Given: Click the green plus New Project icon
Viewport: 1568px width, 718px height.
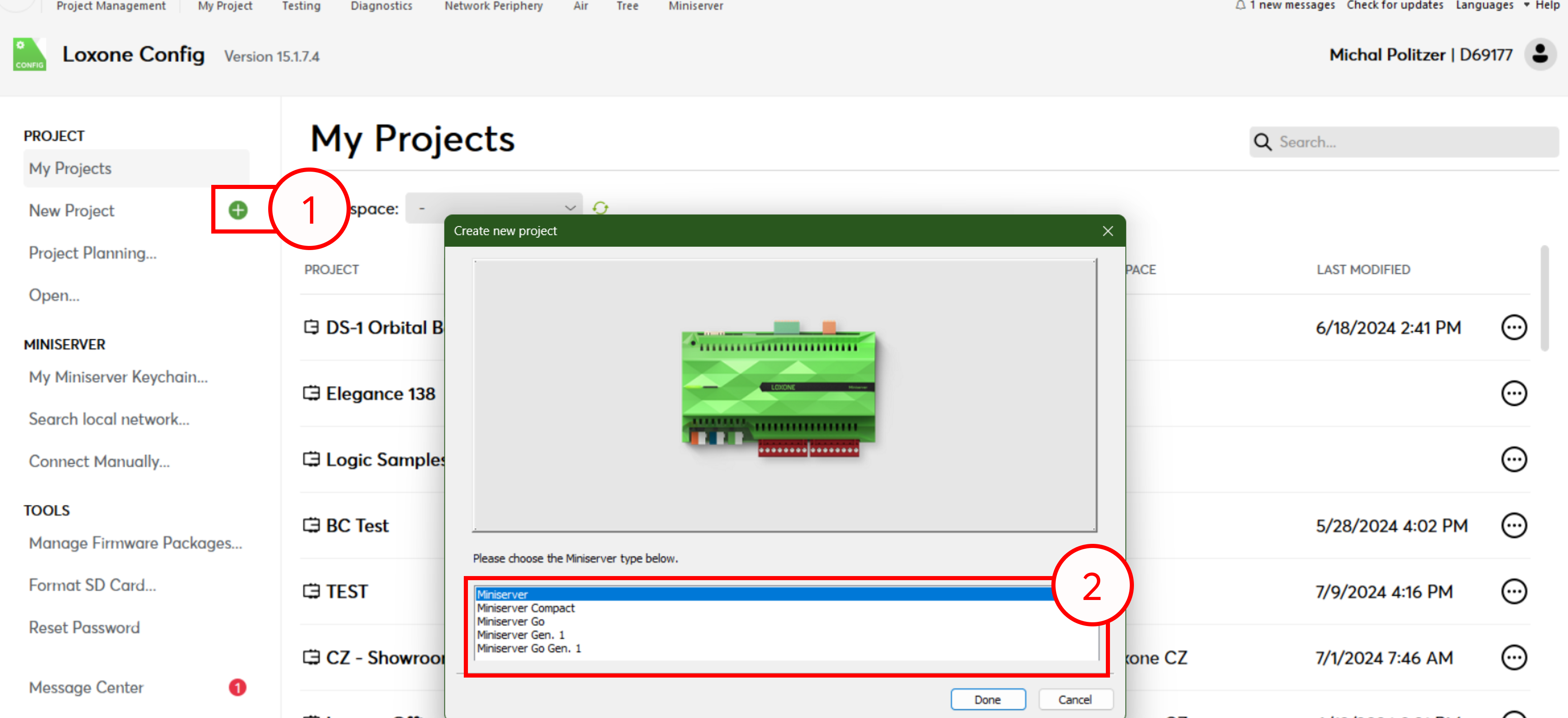Looking at the screenshot, I should pos(238,210).
